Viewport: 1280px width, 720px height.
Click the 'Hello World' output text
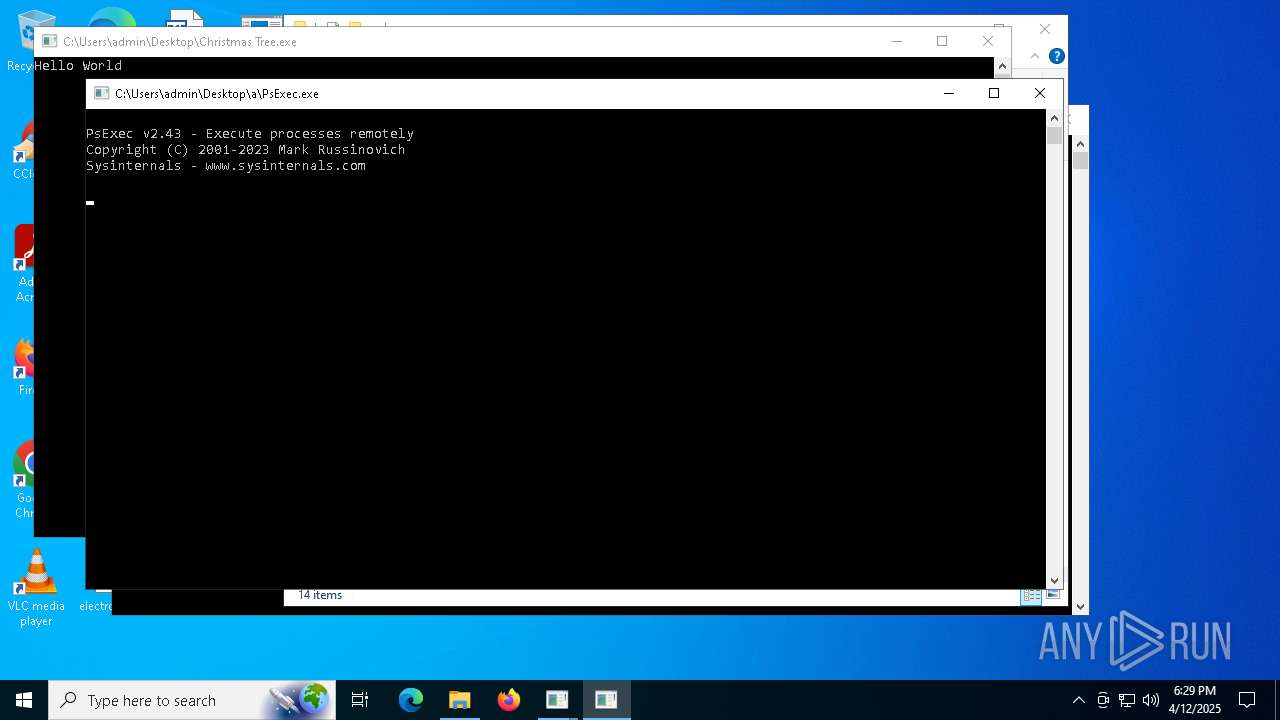pyautogui.click(x=78, y=66)
